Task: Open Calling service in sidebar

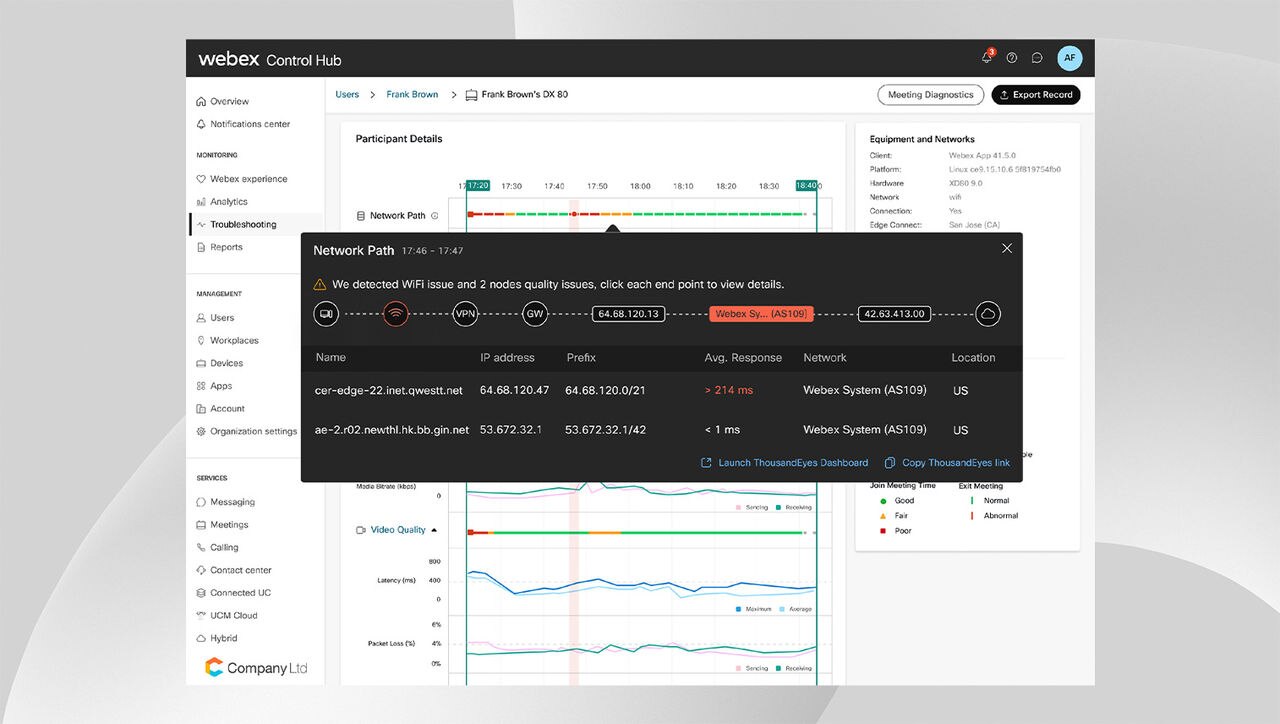Action: [217, 548]
